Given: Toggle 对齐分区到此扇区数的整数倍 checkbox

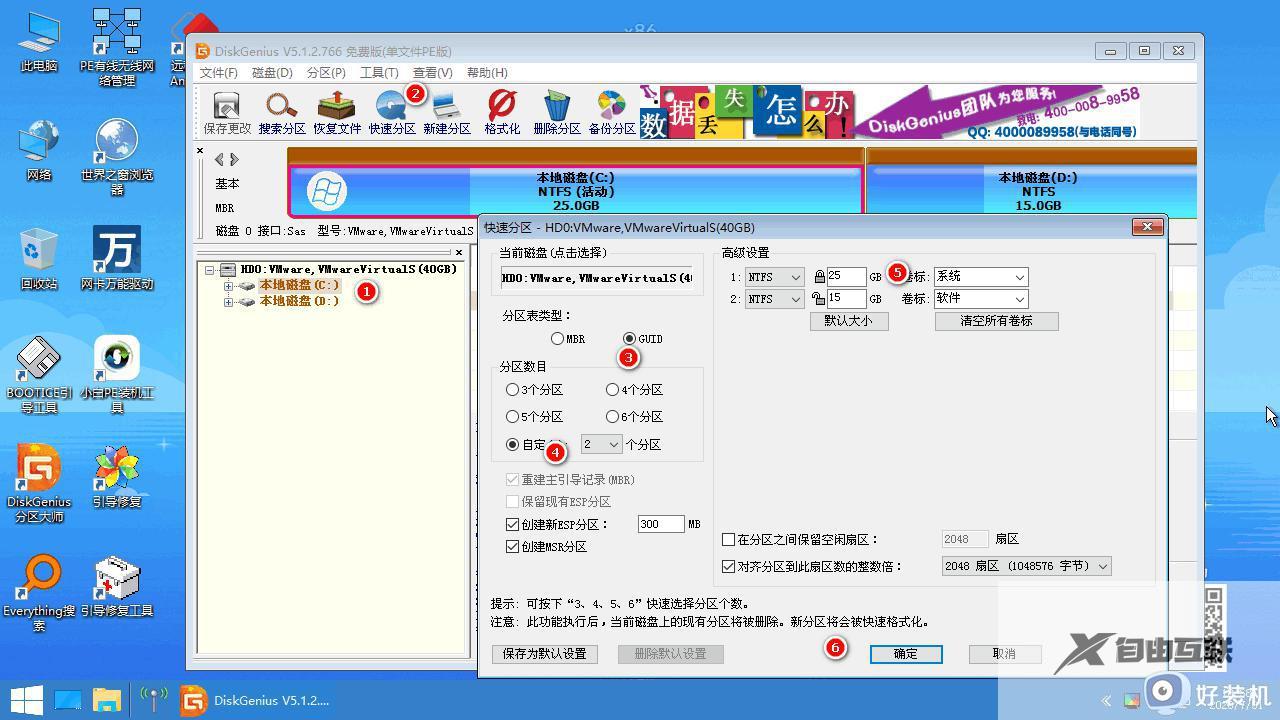Looking at the screenshot, I should tap(729, 567).
